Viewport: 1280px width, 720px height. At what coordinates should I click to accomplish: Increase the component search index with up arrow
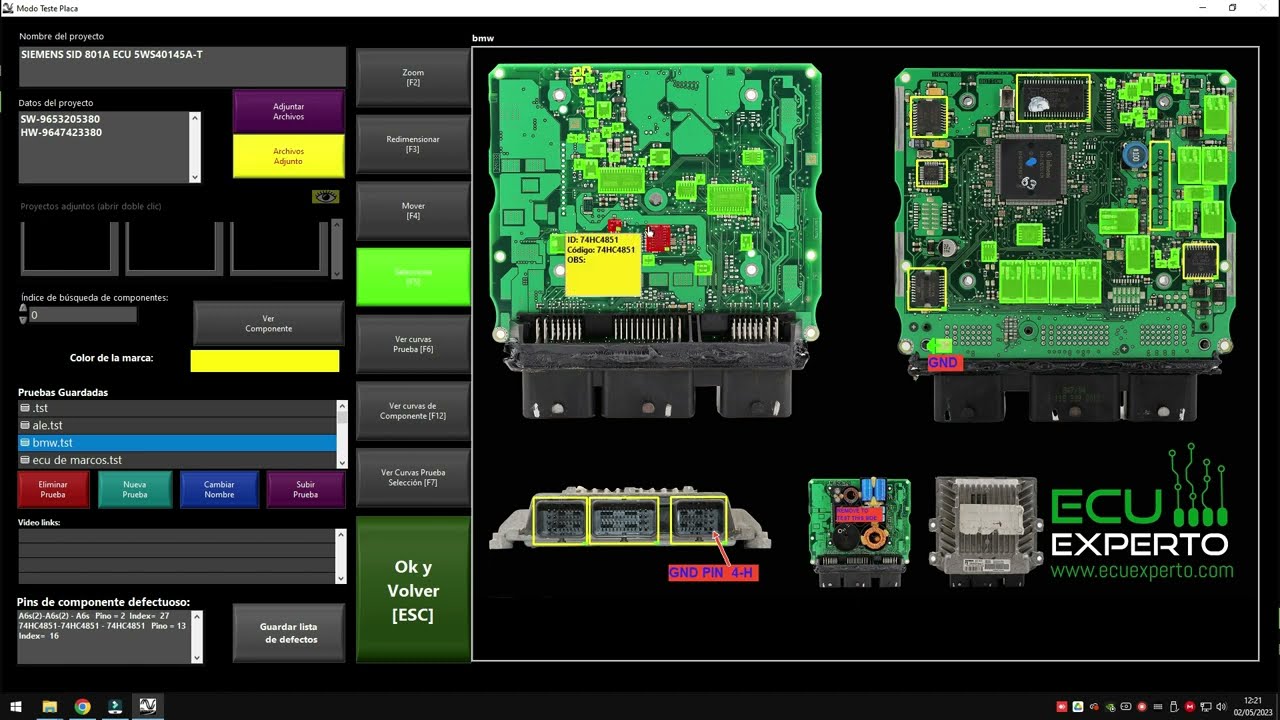click(23, 310)
